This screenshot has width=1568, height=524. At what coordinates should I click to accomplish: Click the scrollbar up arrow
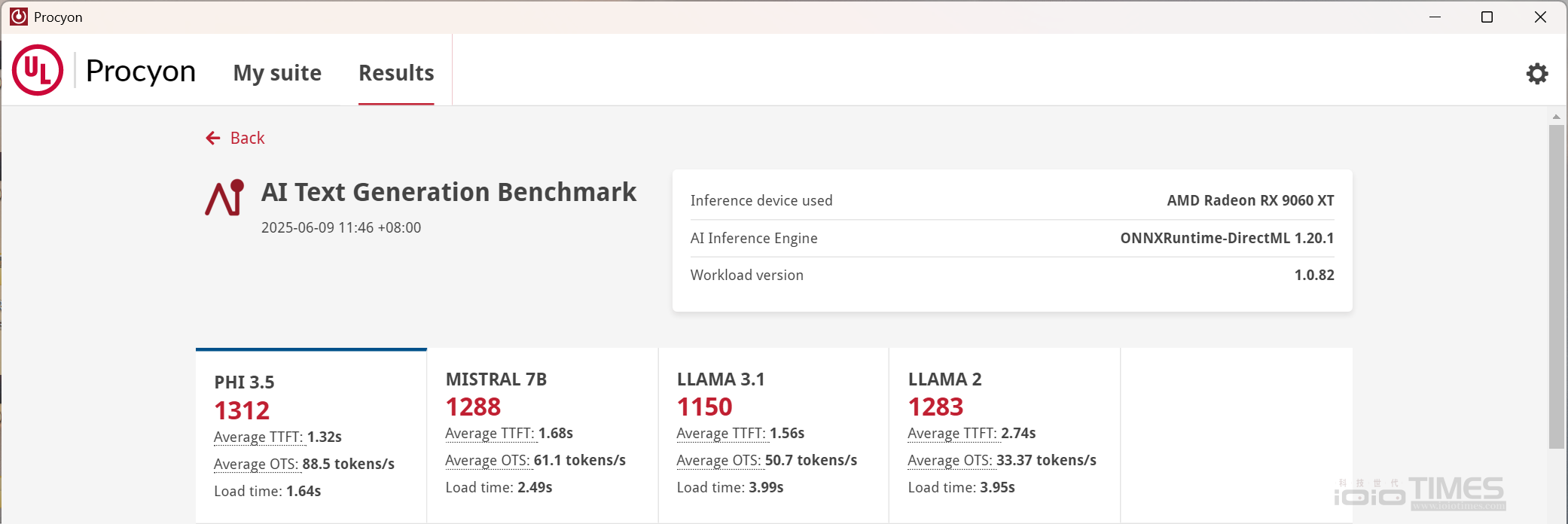pos(1556,117)
